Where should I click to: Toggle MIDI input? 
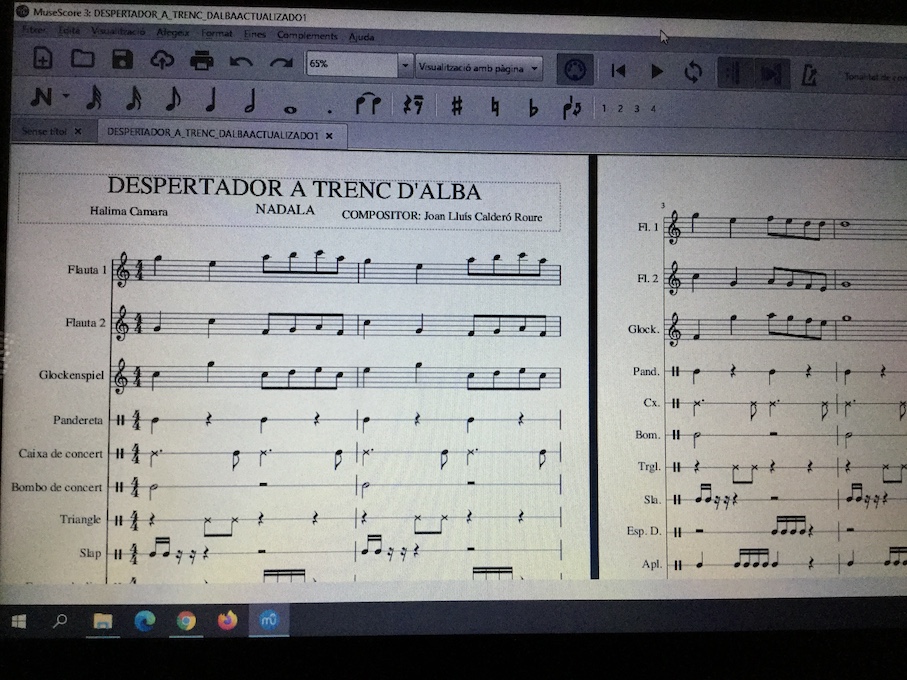pos(575,70)
